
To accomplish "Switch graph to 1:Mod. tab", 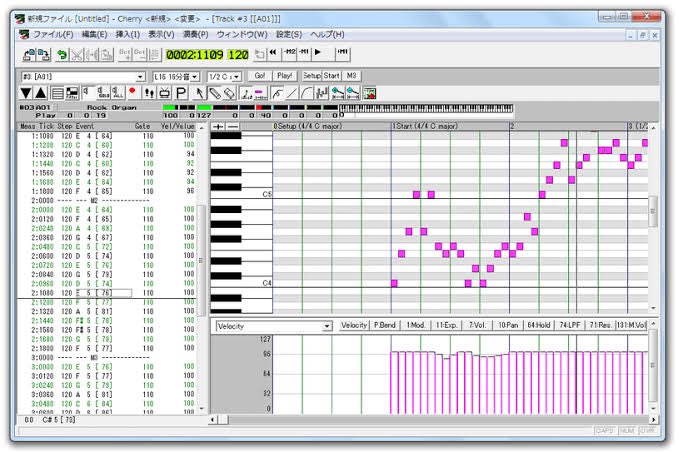I will pos(416,325).
